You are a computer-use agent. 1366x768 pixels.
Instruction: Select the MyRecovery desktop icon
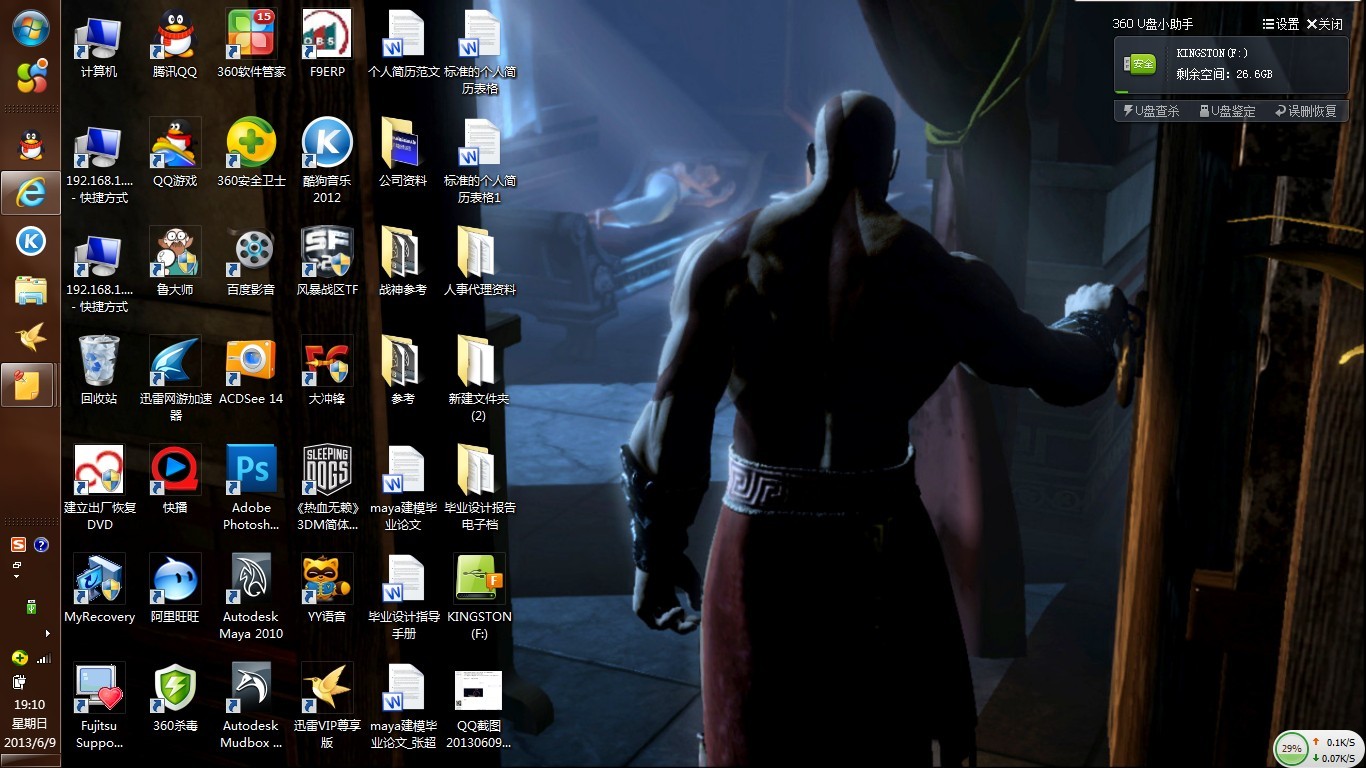tap(99, 589)
